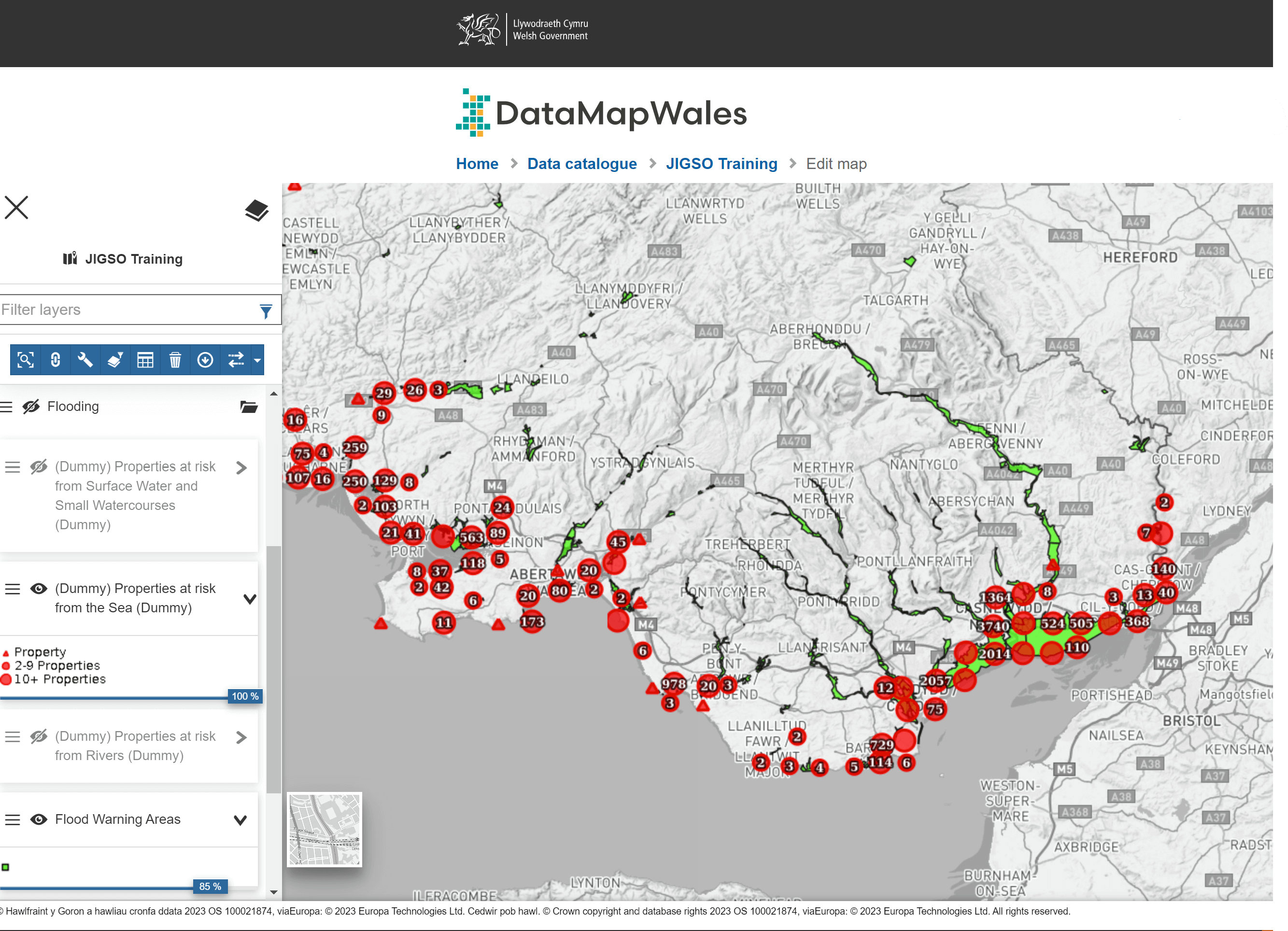The height and width of the screenshot is (931, 1288).
Task: Click the 368 cluster marker near Severn
Action: pos(1137,621)
